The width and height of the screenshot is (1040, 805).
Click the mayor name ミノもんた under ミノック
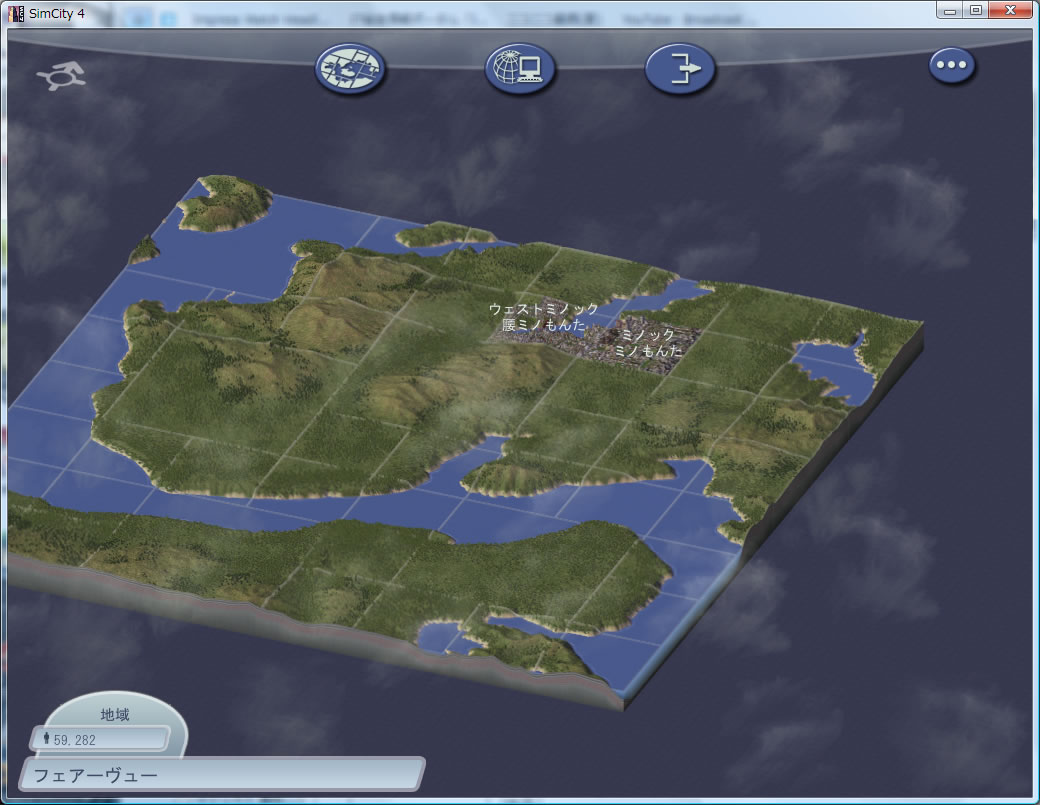point(647,351)
